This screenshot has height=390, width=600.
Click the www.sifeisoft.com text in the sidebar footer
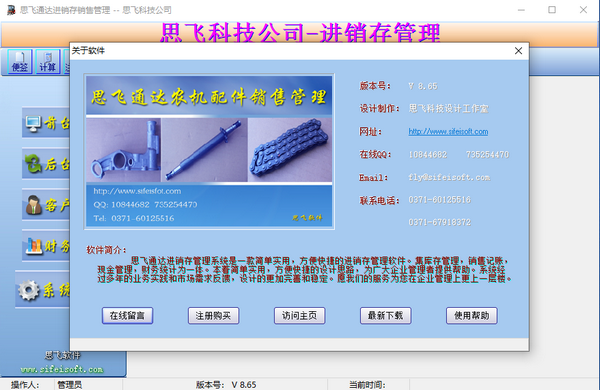click(x=62, y=369)
